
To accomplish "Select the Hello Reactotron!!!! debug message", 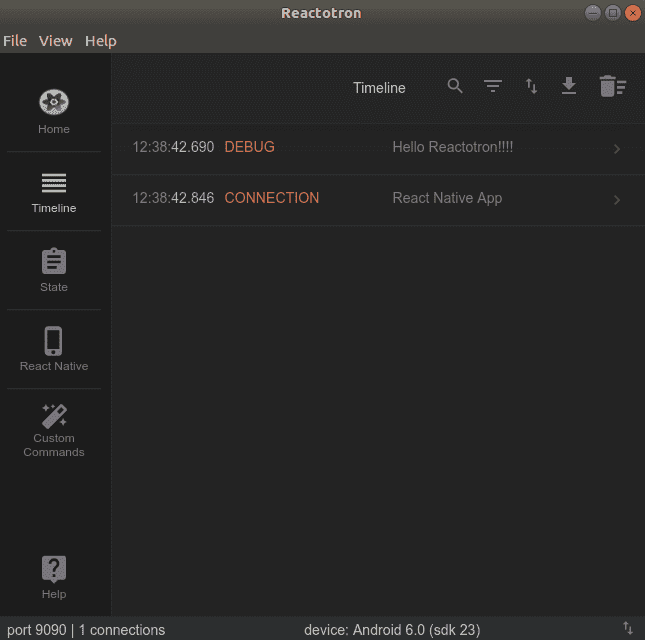I will point(452,147).
